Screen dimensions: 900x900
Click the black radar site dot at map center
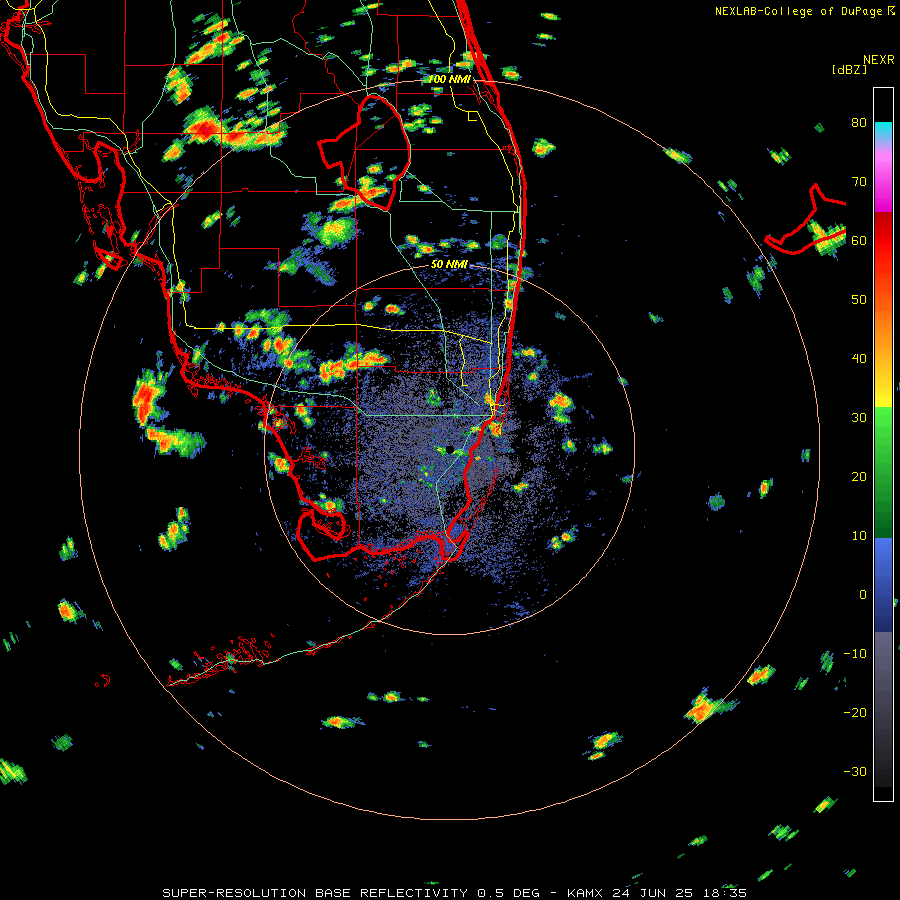450,449
